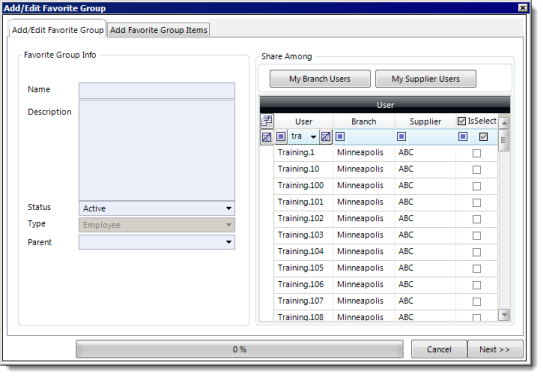543x377 pixels.
Task: Click the My Branch Users button
Action: tap(320, 79)
